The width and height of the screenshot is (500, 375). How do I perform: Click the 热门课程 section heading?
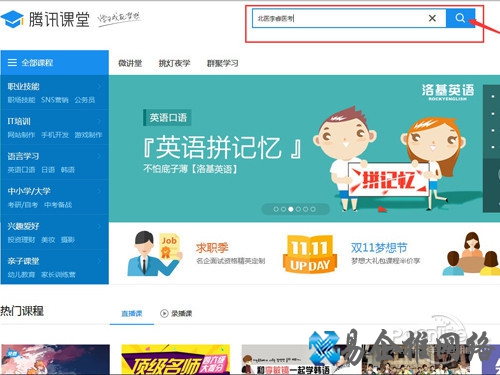[22, 311]
